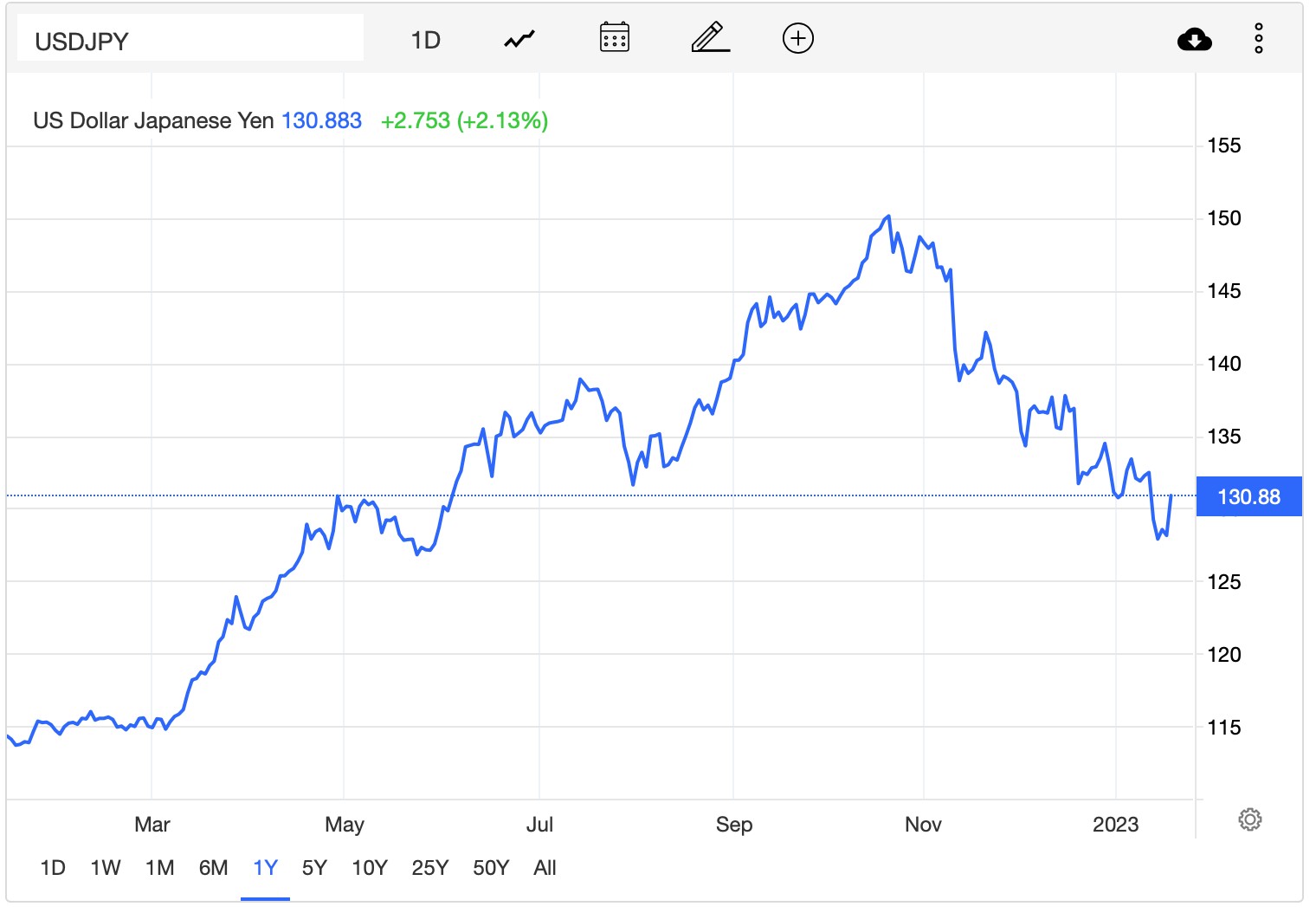Viewport: 1316px width, 913px height.
Task: Switch chart to 25Y range
Action: click(x=430, y=868)
